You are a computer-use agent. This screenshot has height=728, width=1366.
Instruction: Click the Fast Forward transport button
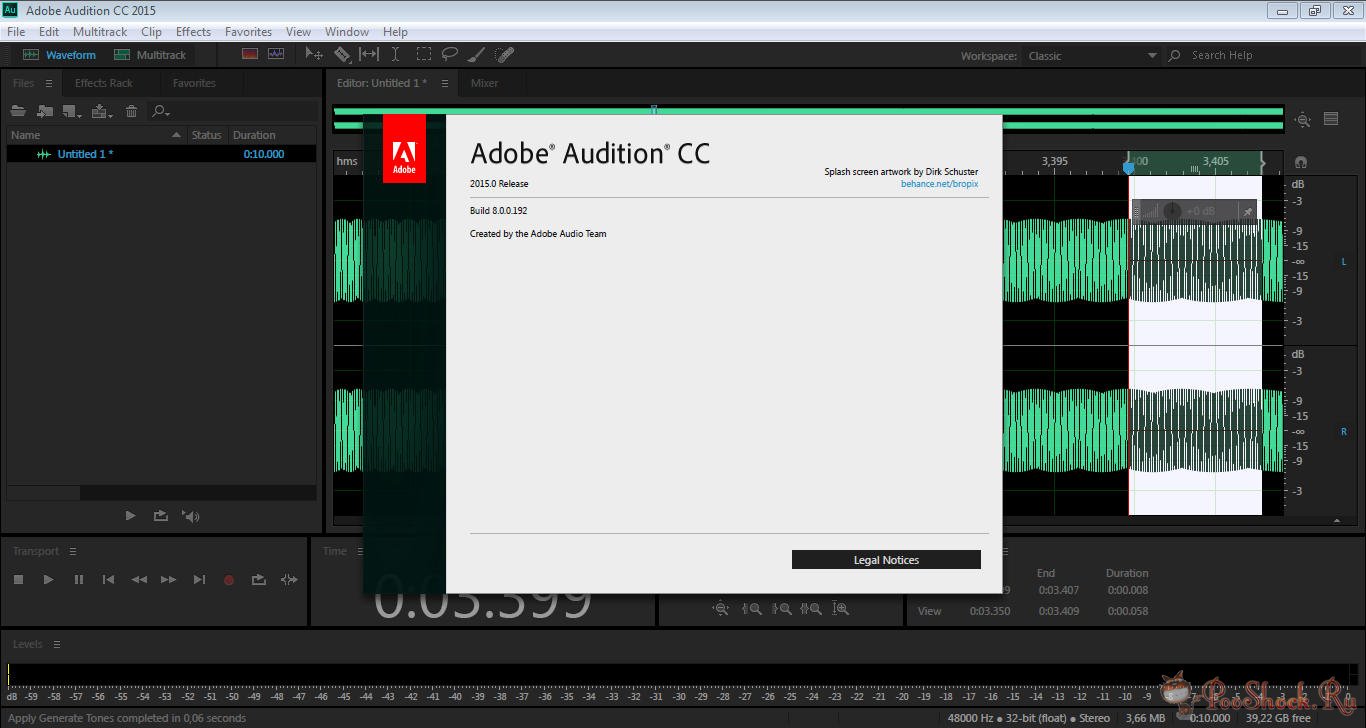tap(169, 580)
